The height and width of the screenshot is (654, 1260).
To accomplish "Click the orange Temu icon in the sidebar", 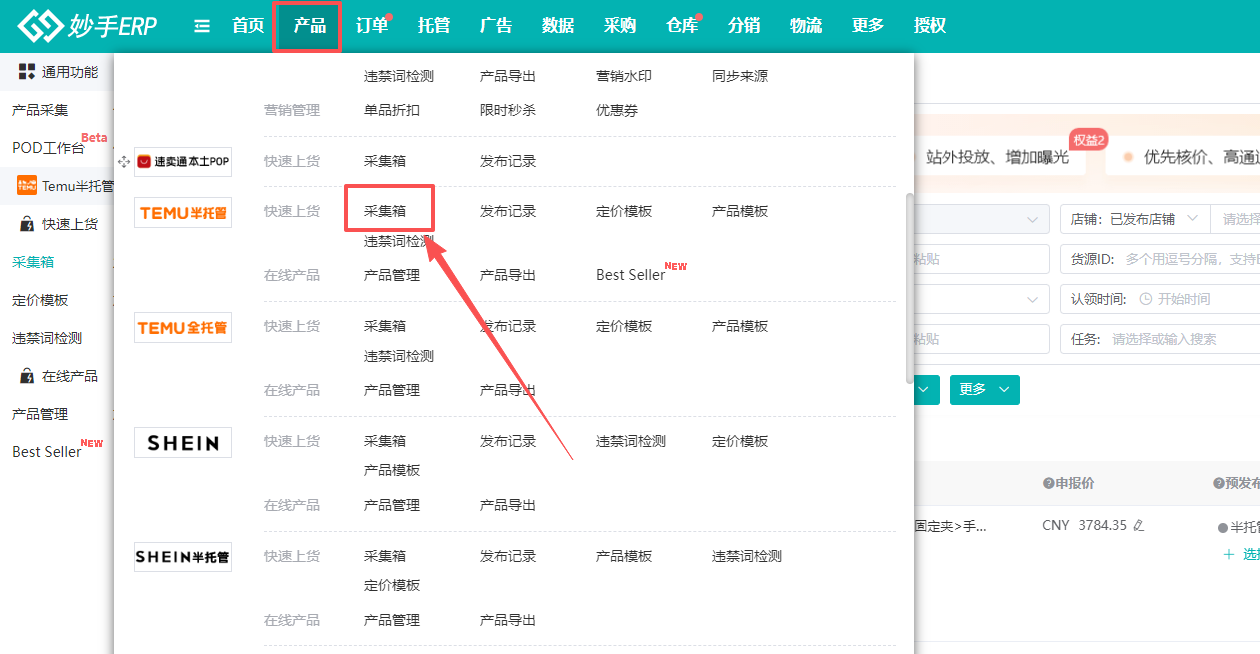I will click(27, 186).
